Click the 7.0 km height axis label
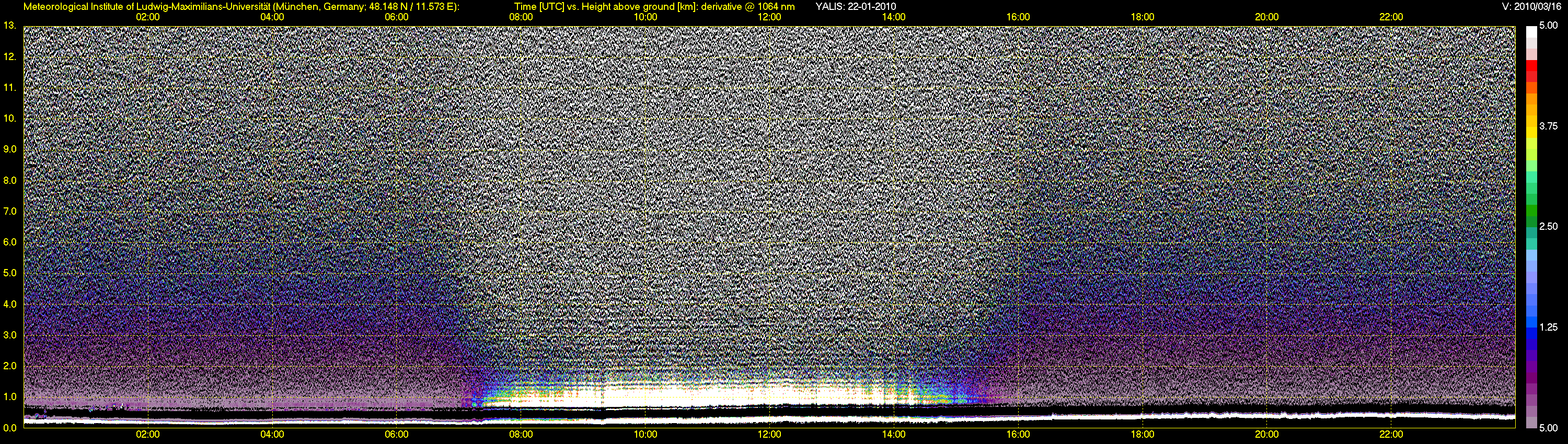 (10, 211)
